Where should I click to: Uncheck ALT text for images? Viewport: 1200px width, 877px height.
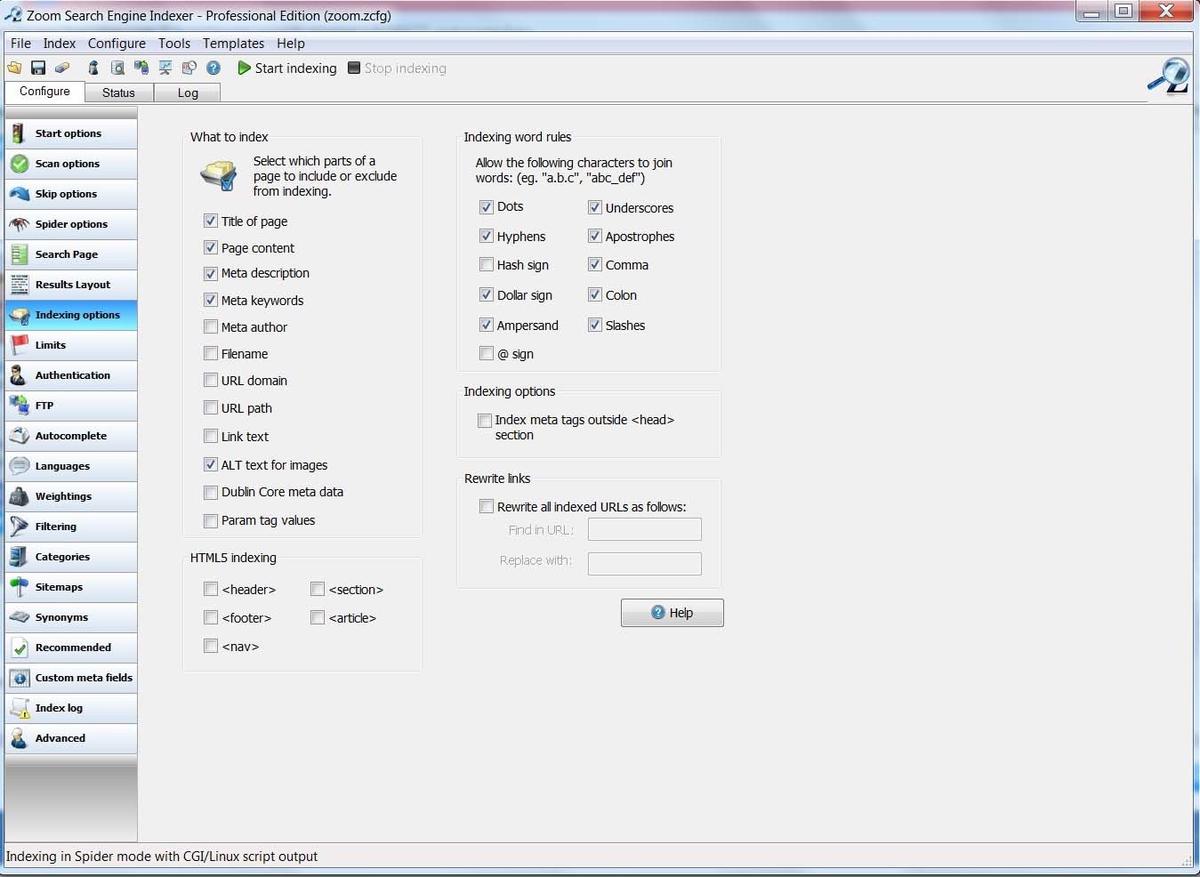[210, 464]
